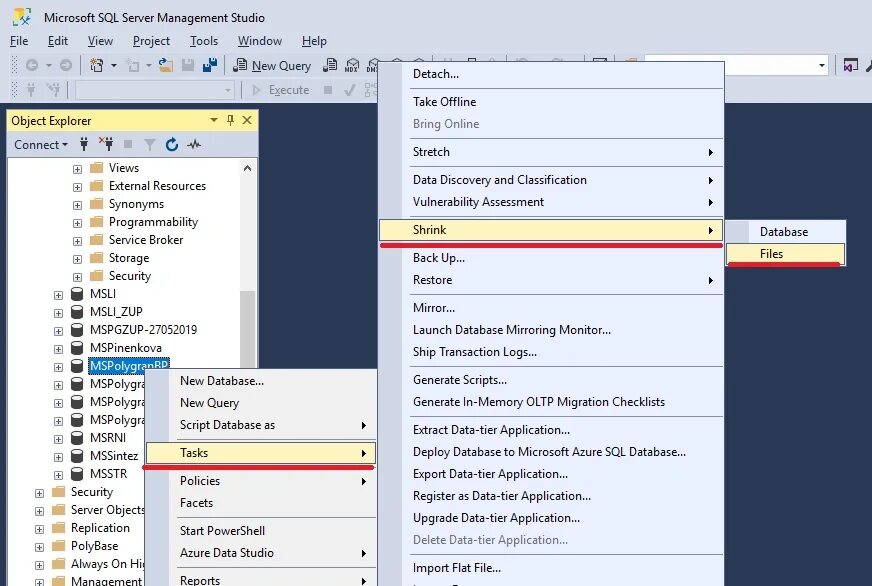Click Connect Object Explorer plug icon
This screenshot has width=872, height=586.
click(x=83, y=145)
